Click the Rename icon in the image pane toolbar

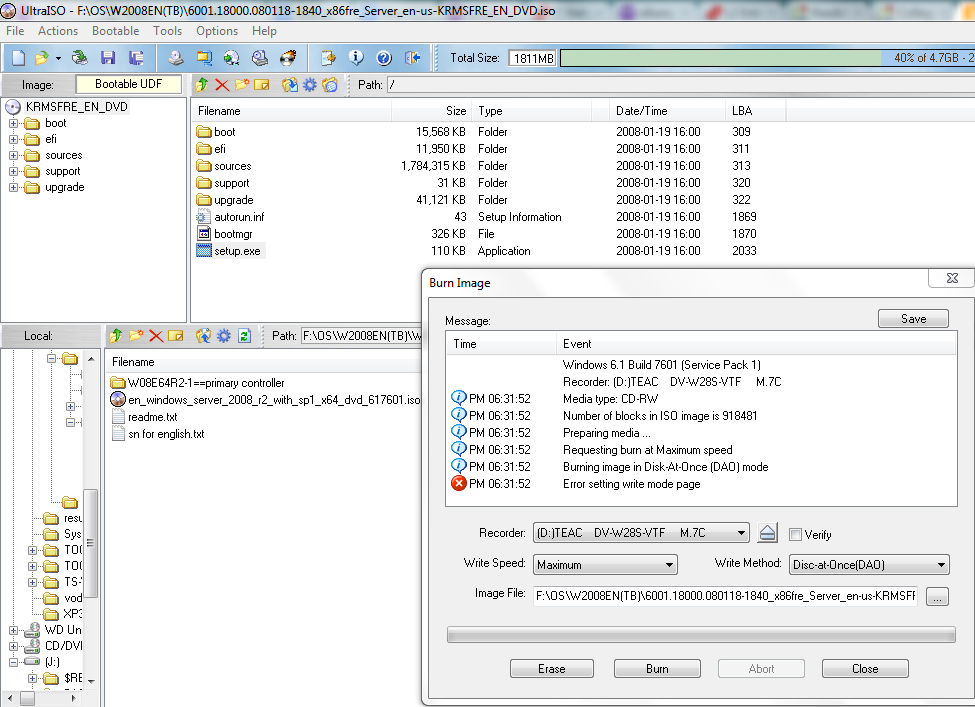(x=262, y=85)
